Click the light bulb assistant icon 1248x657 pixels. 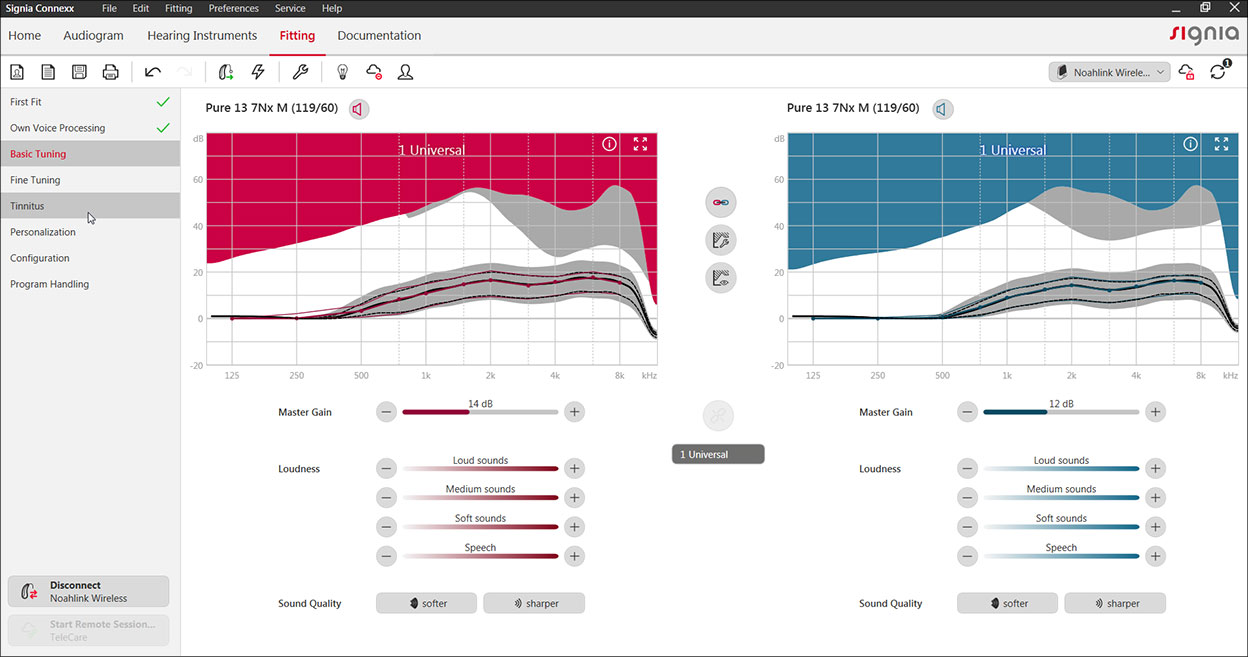pyautogui.click(x=342, y=72)
